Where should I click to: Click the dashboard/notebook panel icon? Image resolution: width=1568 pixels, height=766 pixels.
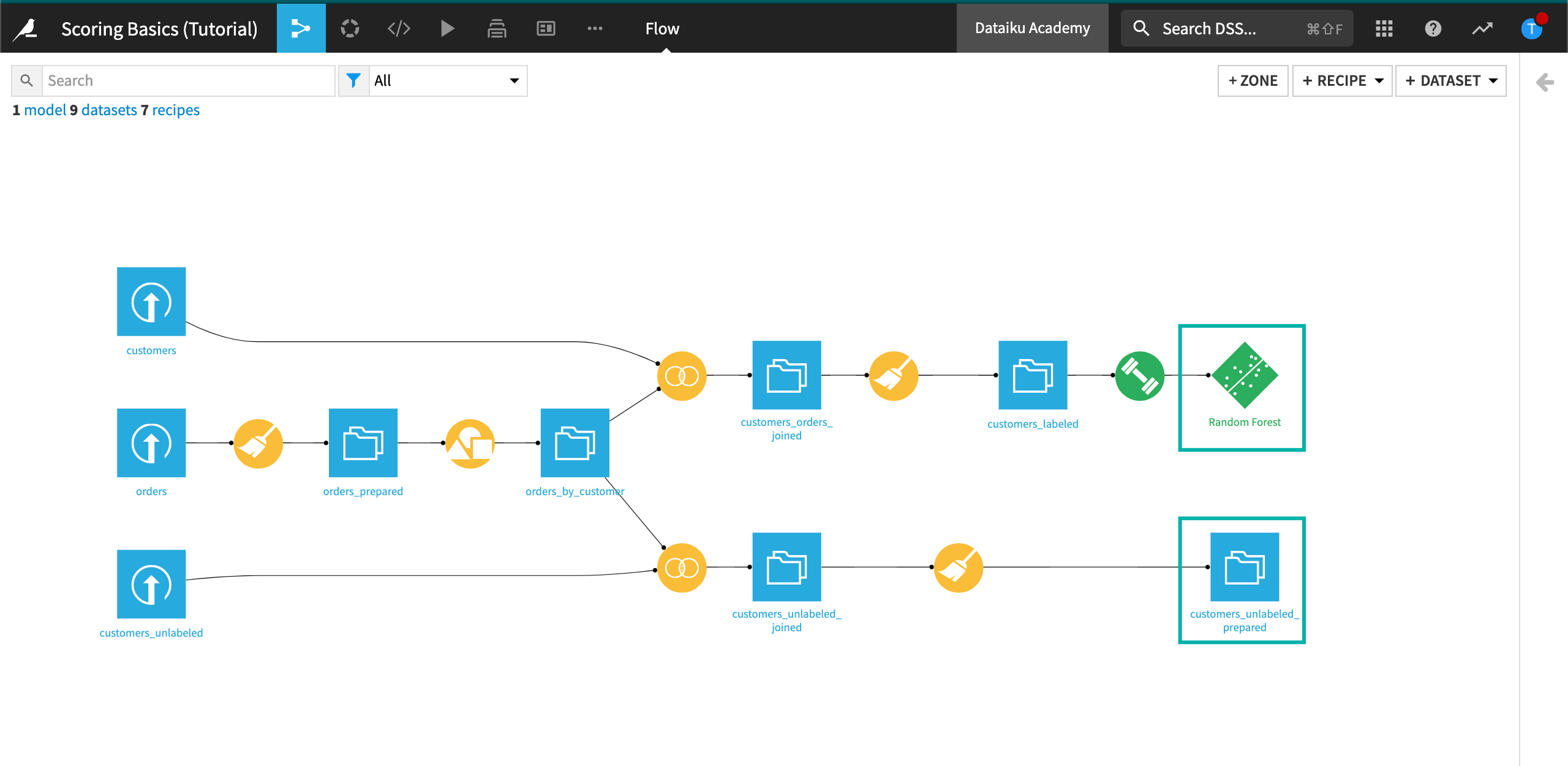547,27
